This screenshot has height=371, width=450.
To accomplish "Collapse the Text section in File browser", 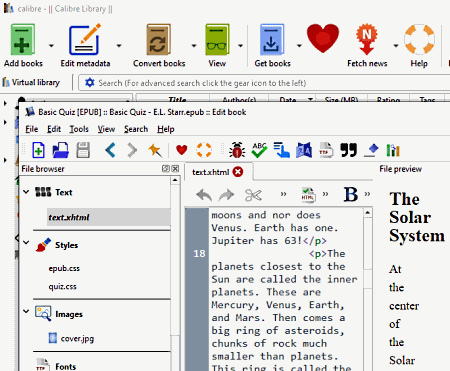I will pyautogui.click(x=26, y=192).
